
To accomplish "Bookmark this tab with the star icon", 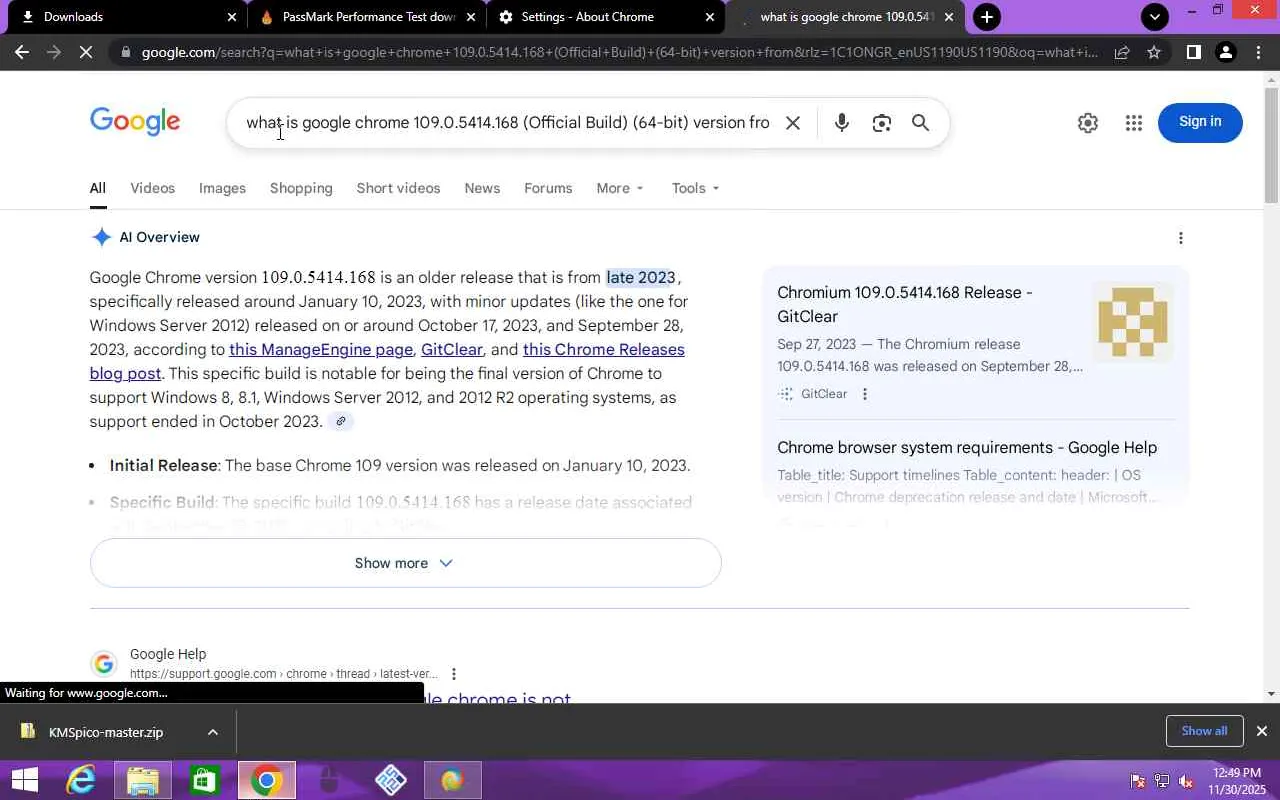I will 1154,52.
